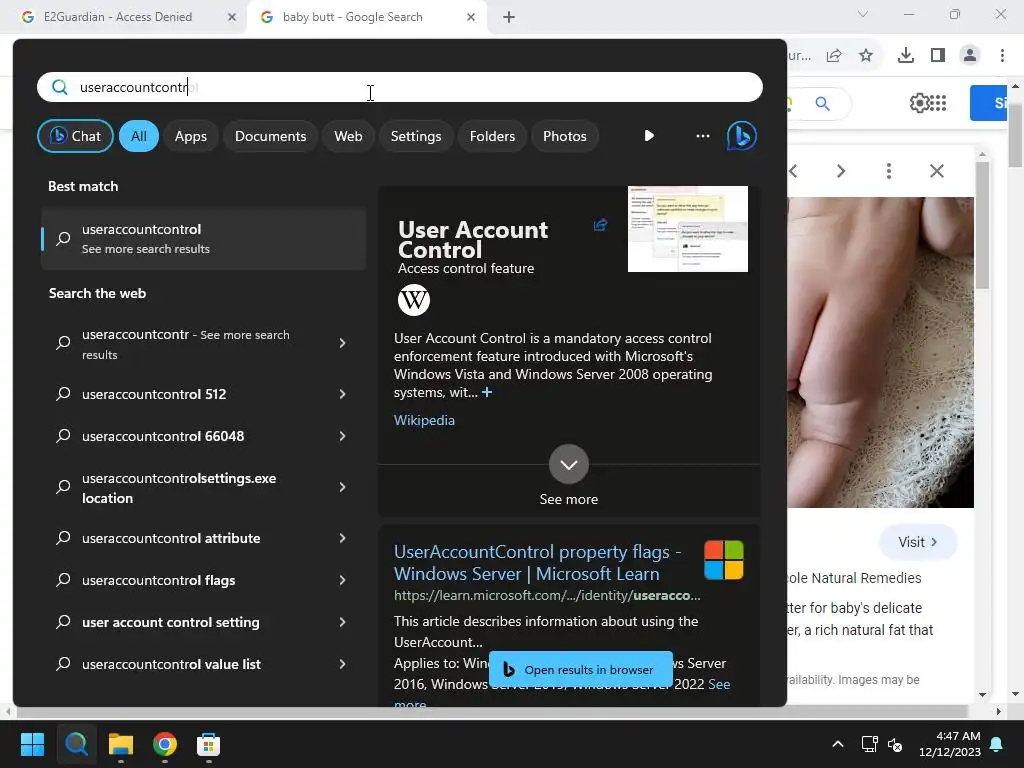The image size is (1024, 768).
Task: Click the Chrome downloads icon
Action: click(x=906, y=56)
